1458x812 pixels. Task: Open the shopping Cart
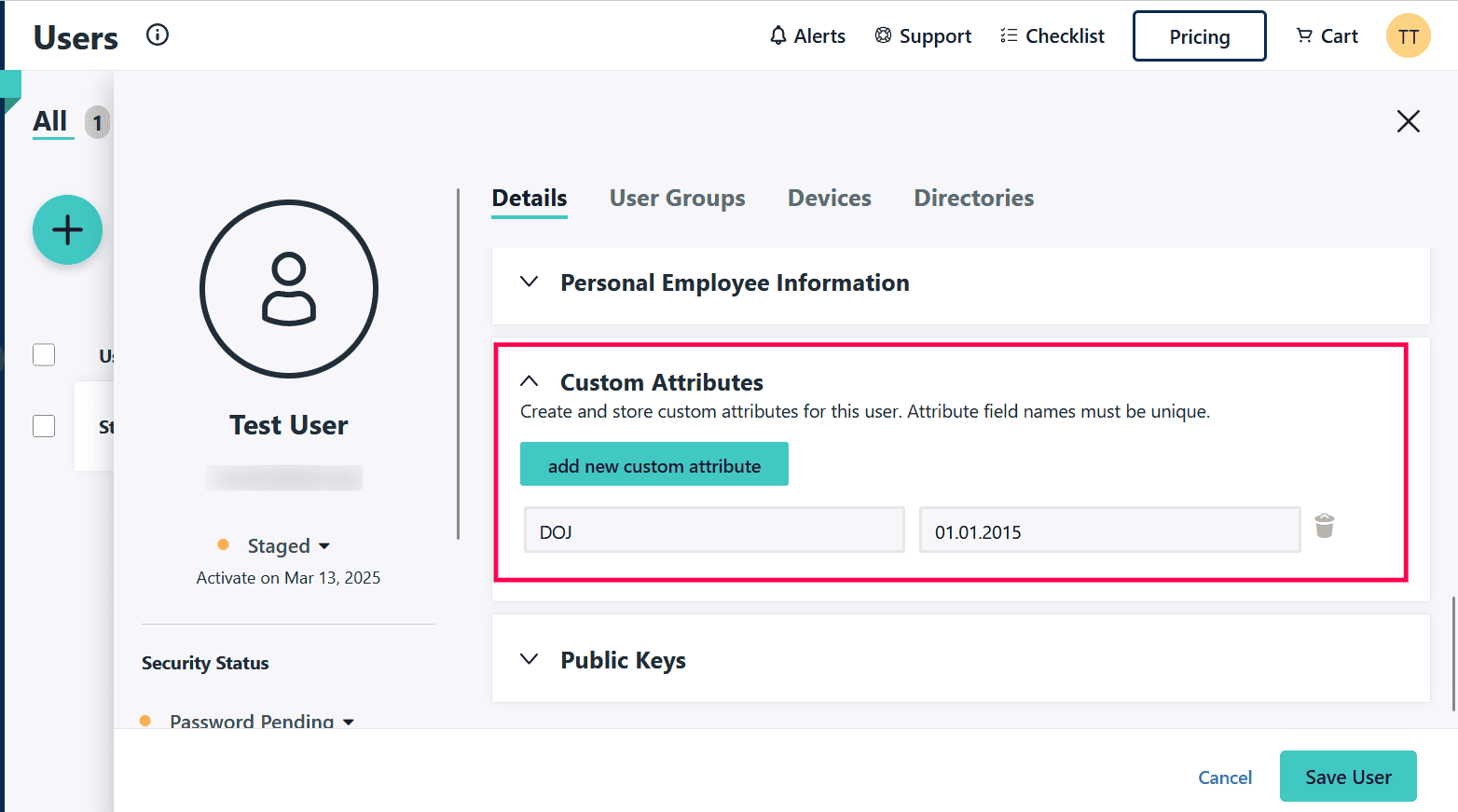coord(1327,36)
